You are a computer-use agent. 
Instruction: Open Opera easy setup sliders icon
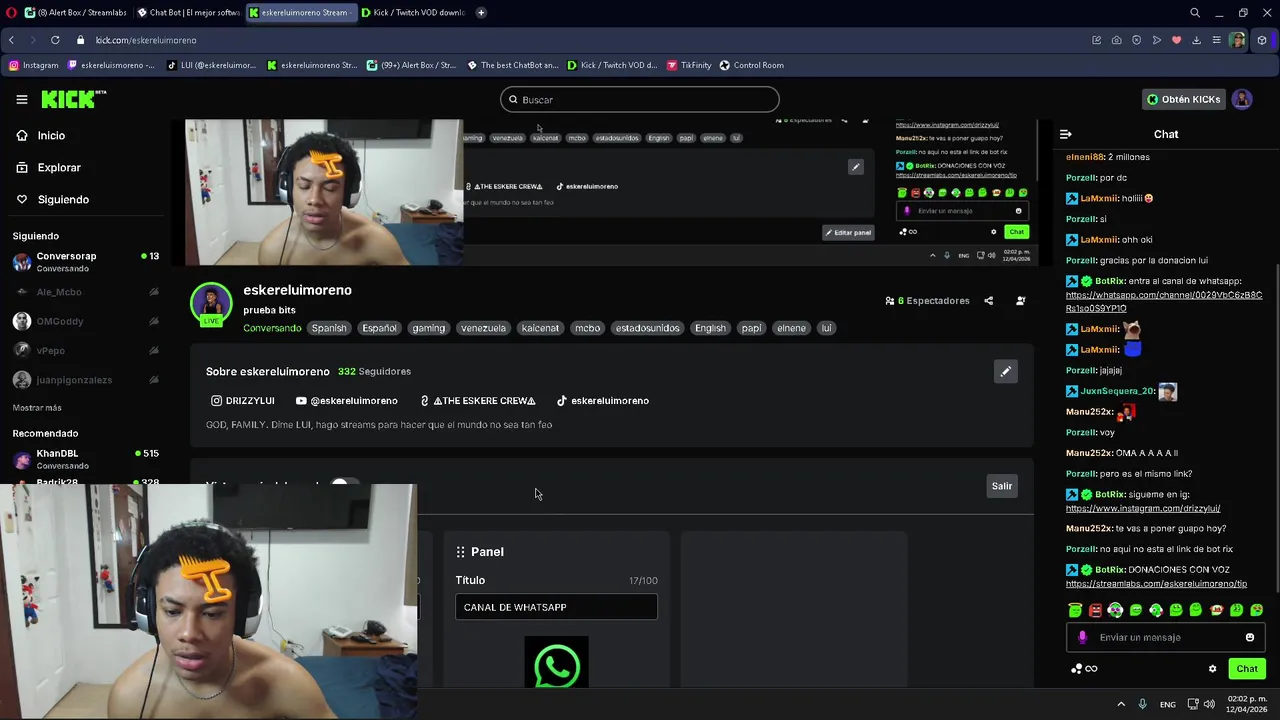(1216, 40)
